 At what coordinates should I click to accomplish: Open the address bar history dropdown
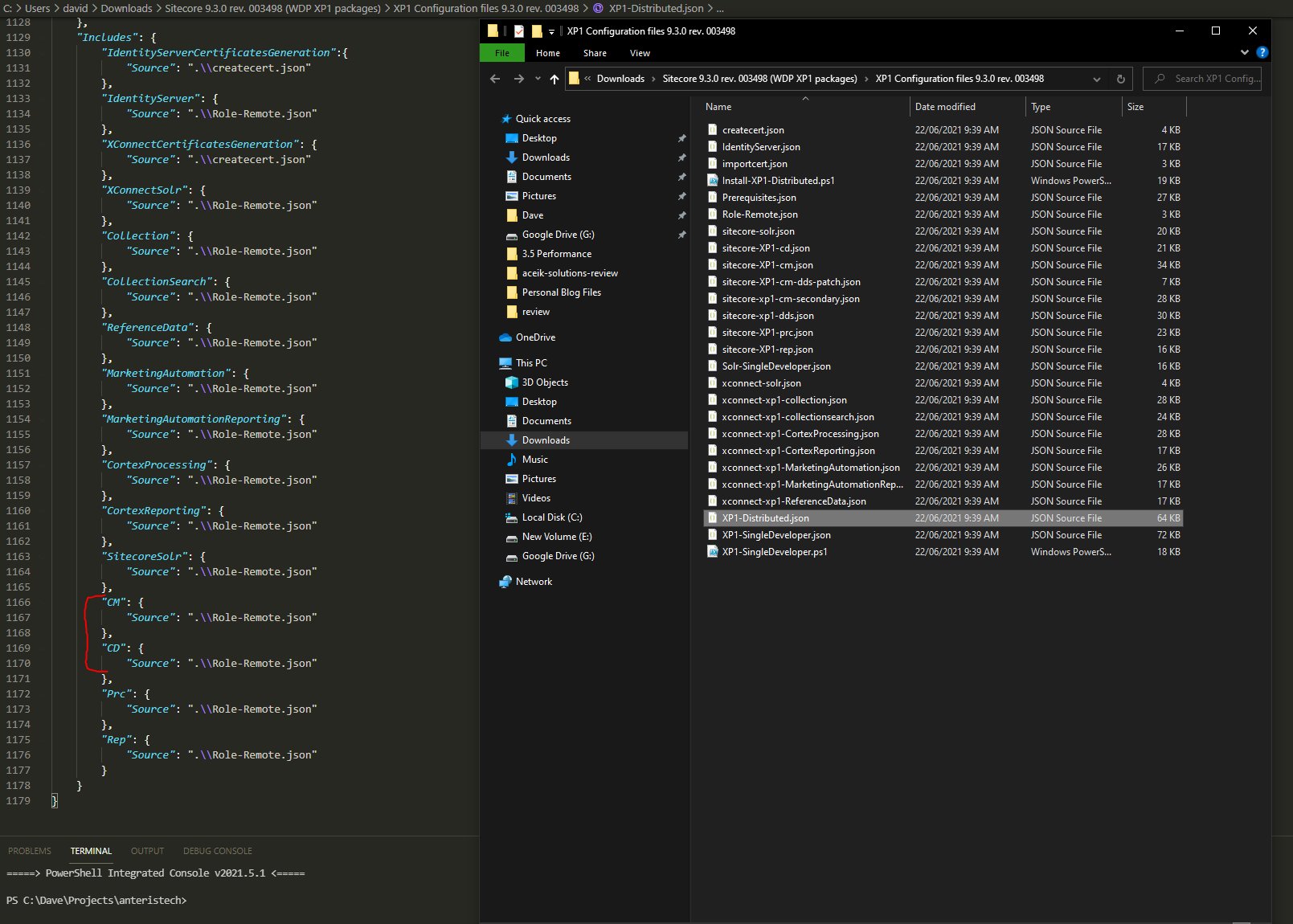[x=1097, y=79]
